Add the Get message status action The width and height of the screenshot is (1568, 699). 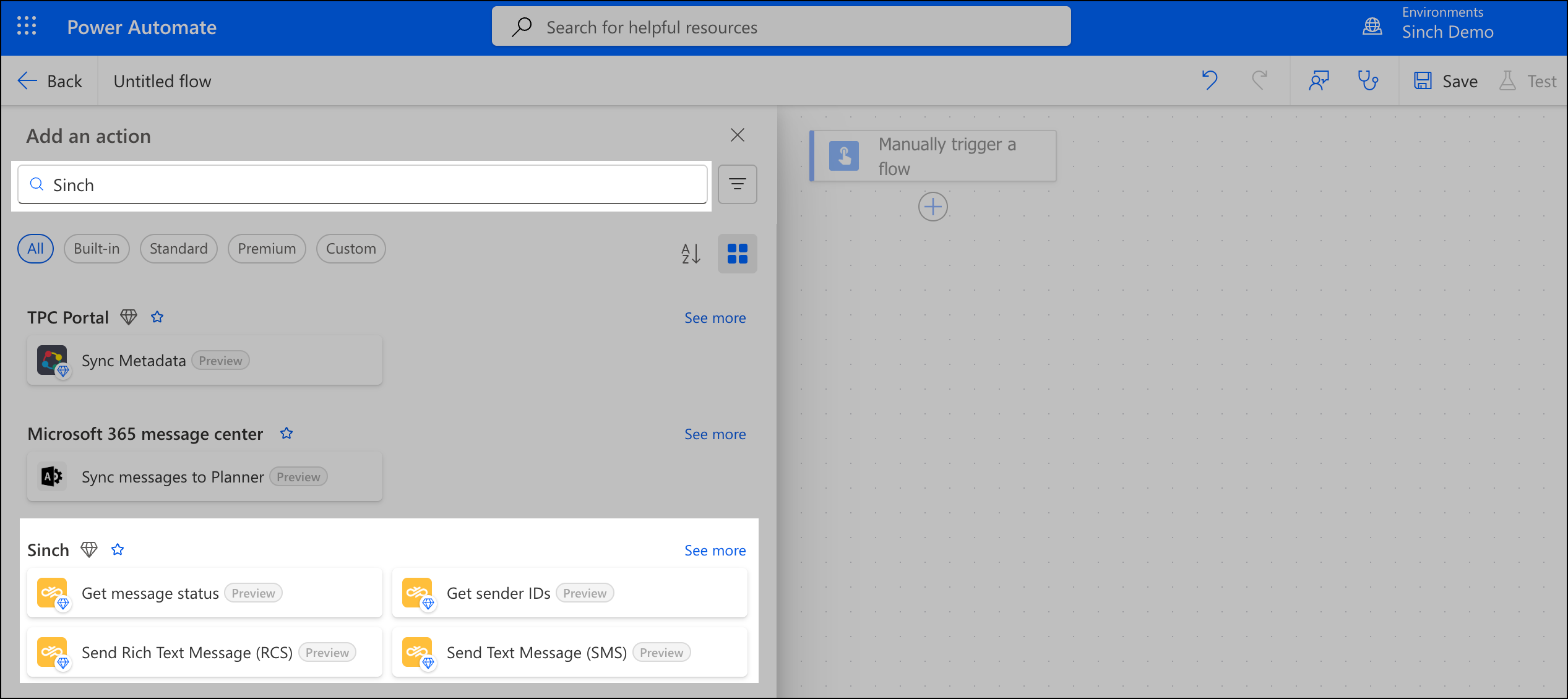204,593
